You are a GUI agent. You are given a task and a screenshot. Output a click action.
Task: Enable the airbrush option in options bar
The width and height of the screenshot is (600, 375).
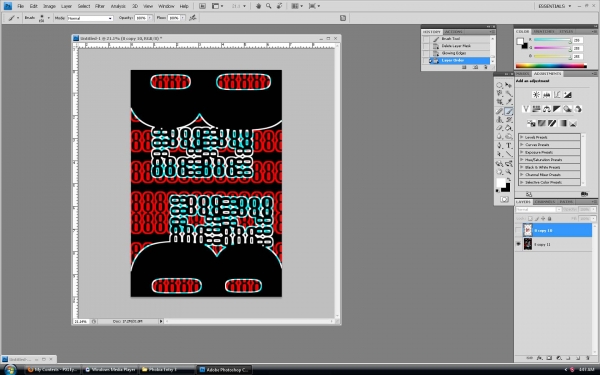[x=192, y=18]
